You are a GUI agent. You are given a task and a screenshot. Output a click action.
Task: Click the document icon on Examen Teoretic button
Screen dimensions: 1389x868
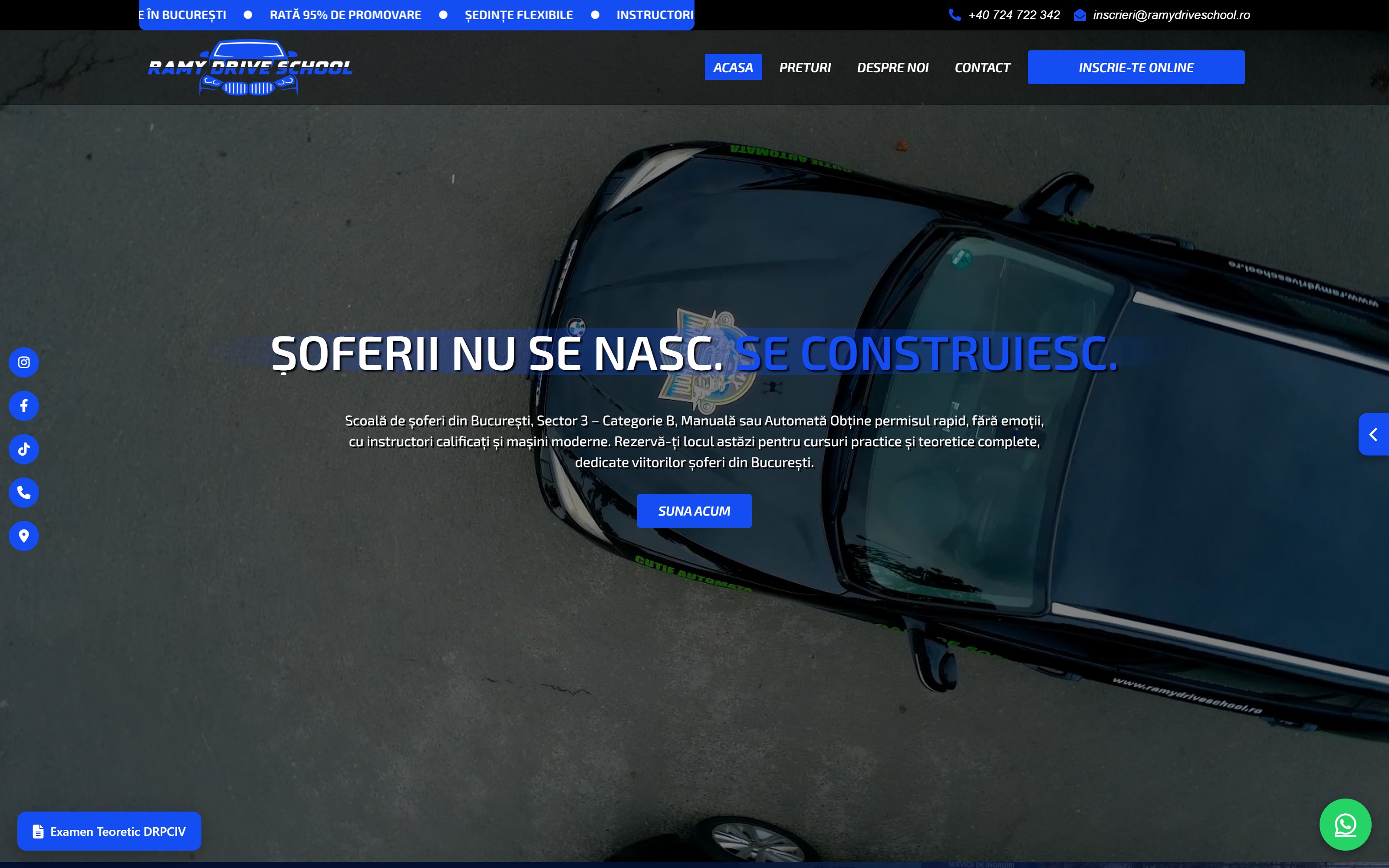tap(38, 831)
